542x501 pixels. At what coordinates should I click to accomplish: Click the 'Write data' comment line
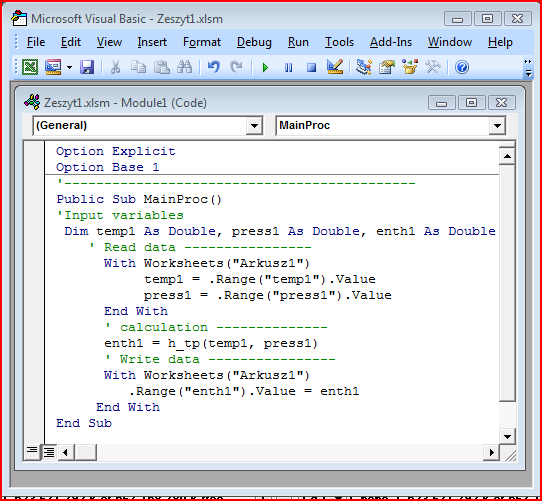(220, 359)
